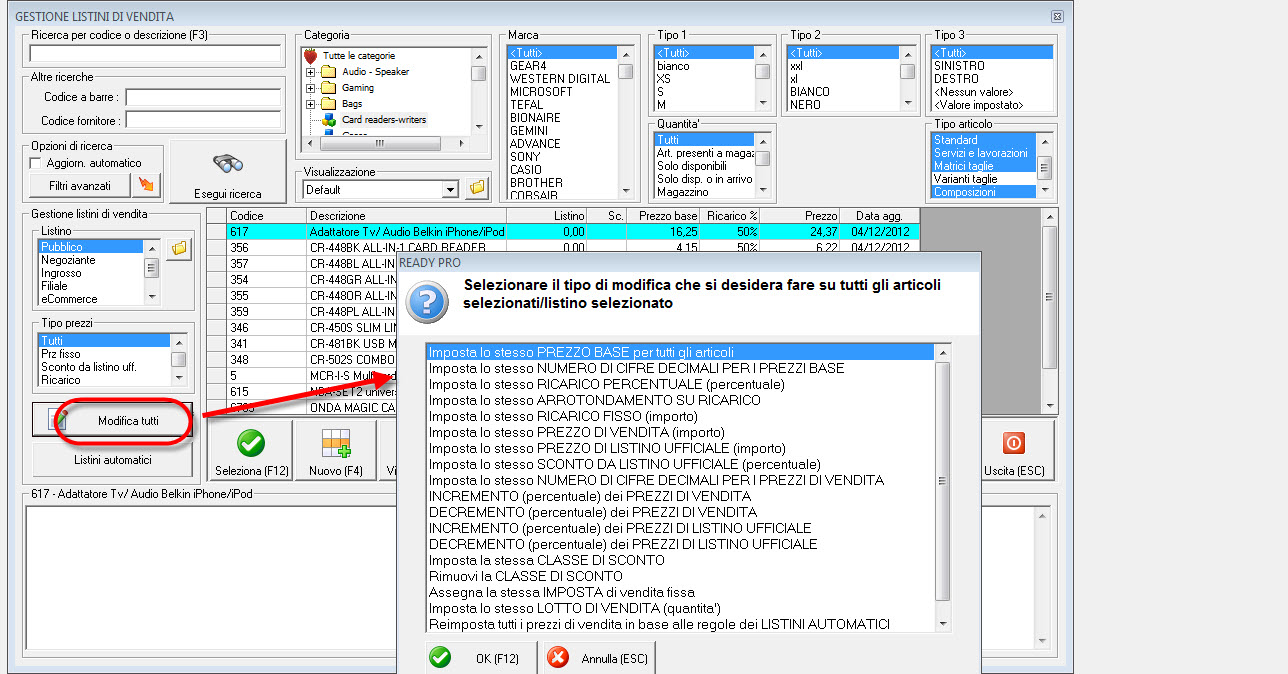Select Imposta lo stesso ARROTONDAMENTO SU RICARICO

[x=679, y=400]
